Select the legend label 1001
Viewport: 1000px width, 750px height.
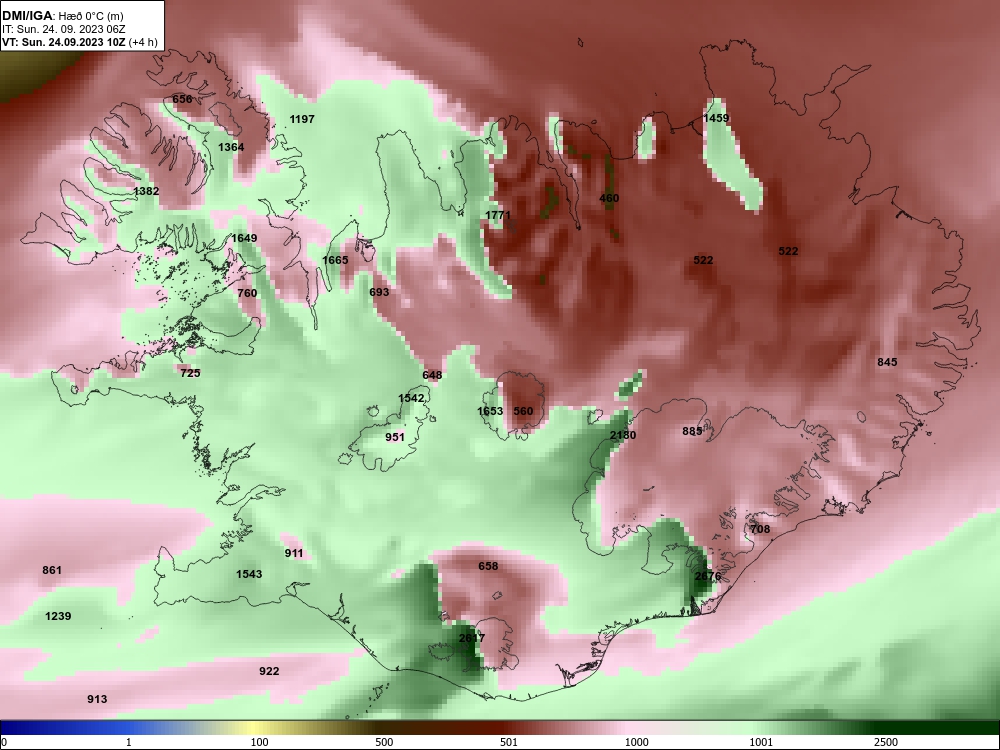pyautogui.click(x=761, y=742)
